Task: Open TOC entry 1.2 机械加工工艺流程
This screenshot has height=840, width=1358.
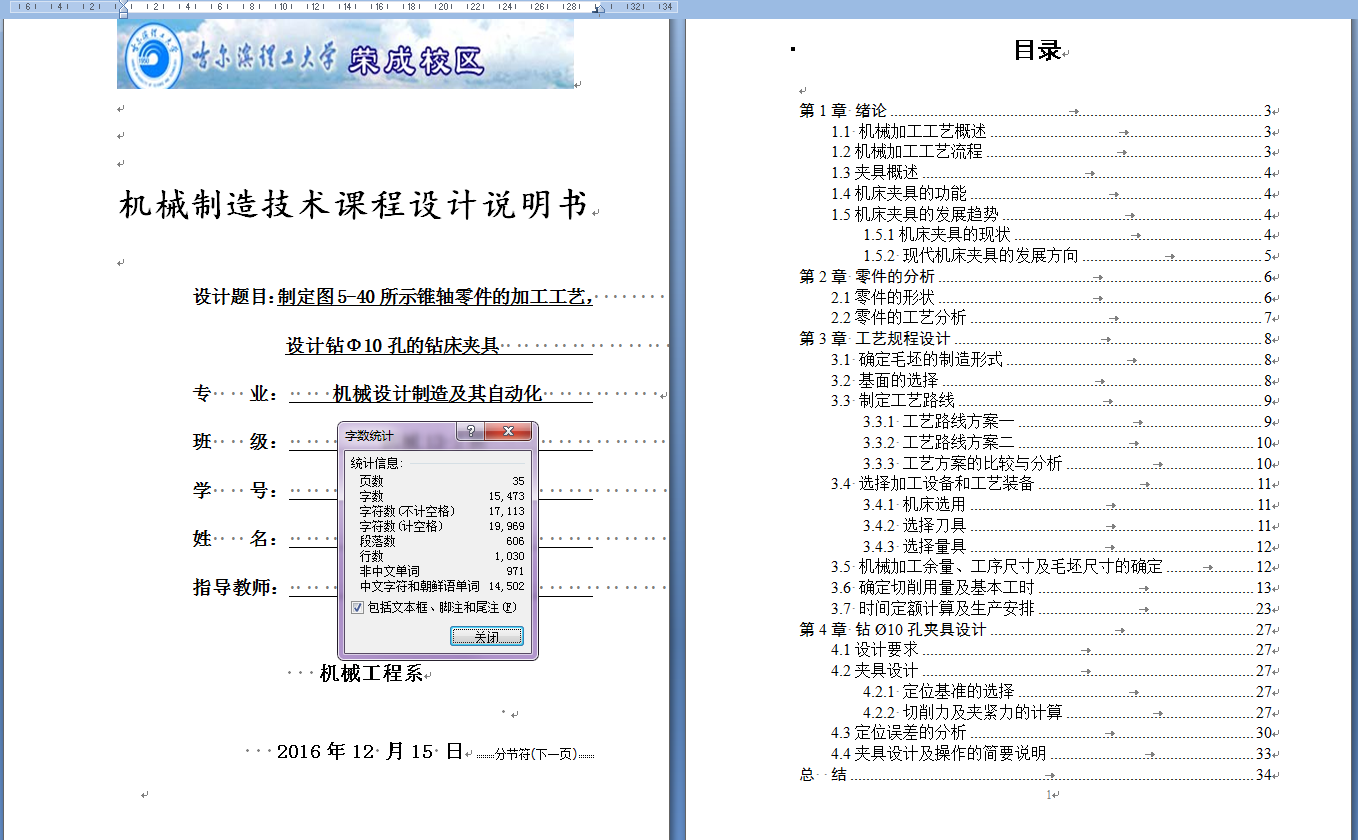Action: 1051,152
